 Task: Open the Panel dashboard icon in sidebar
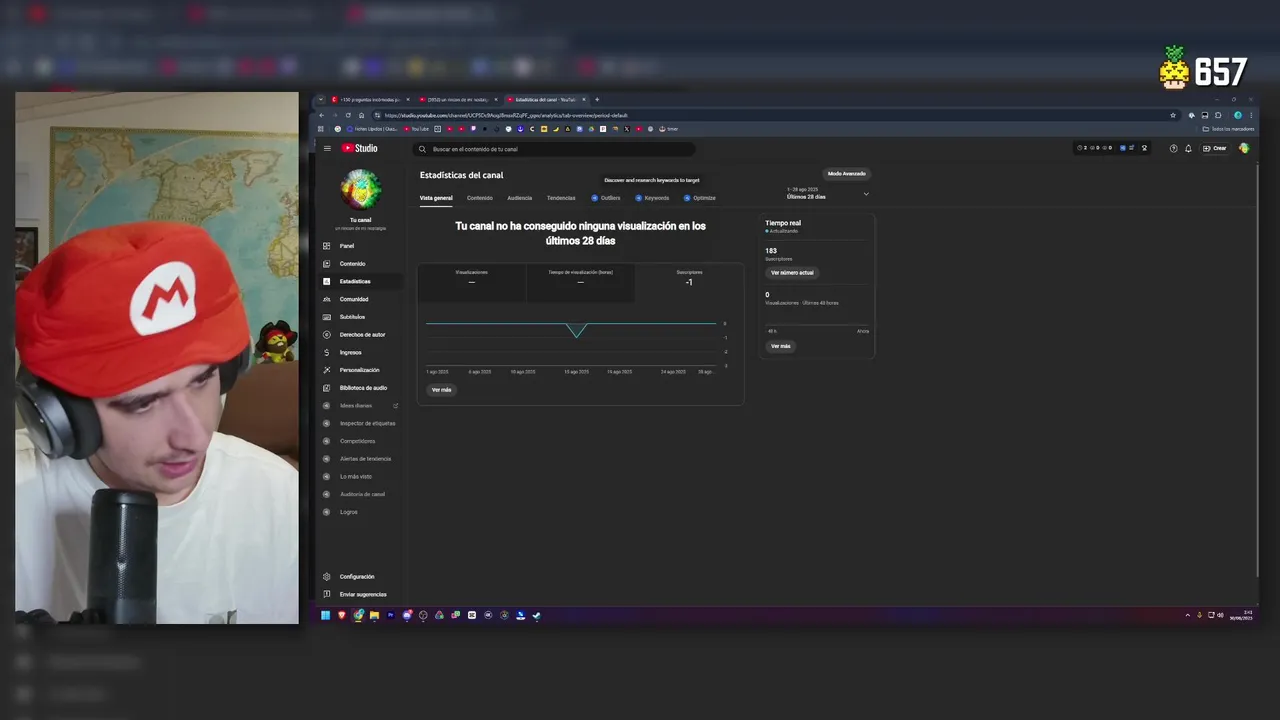coord(327,246)
